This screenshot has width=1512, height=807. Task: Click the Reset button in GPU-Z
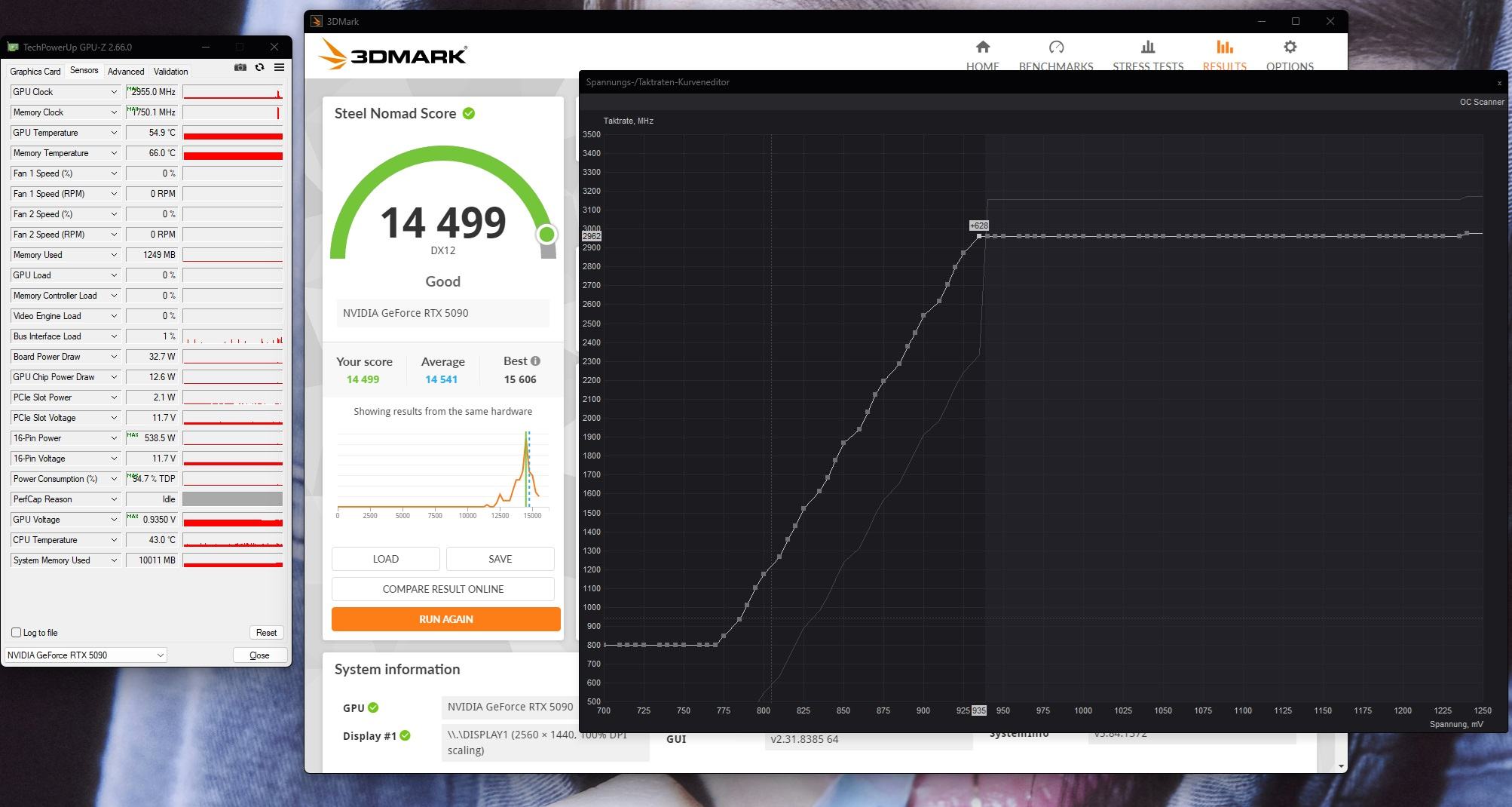tap(266, 633)
